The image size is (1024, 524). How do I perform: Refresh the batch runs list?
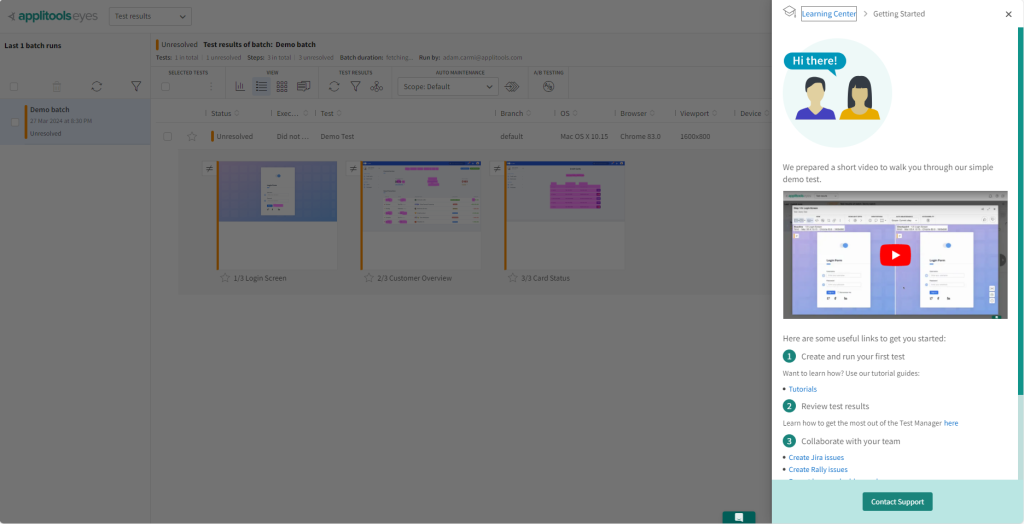click(x=96, y=87)
